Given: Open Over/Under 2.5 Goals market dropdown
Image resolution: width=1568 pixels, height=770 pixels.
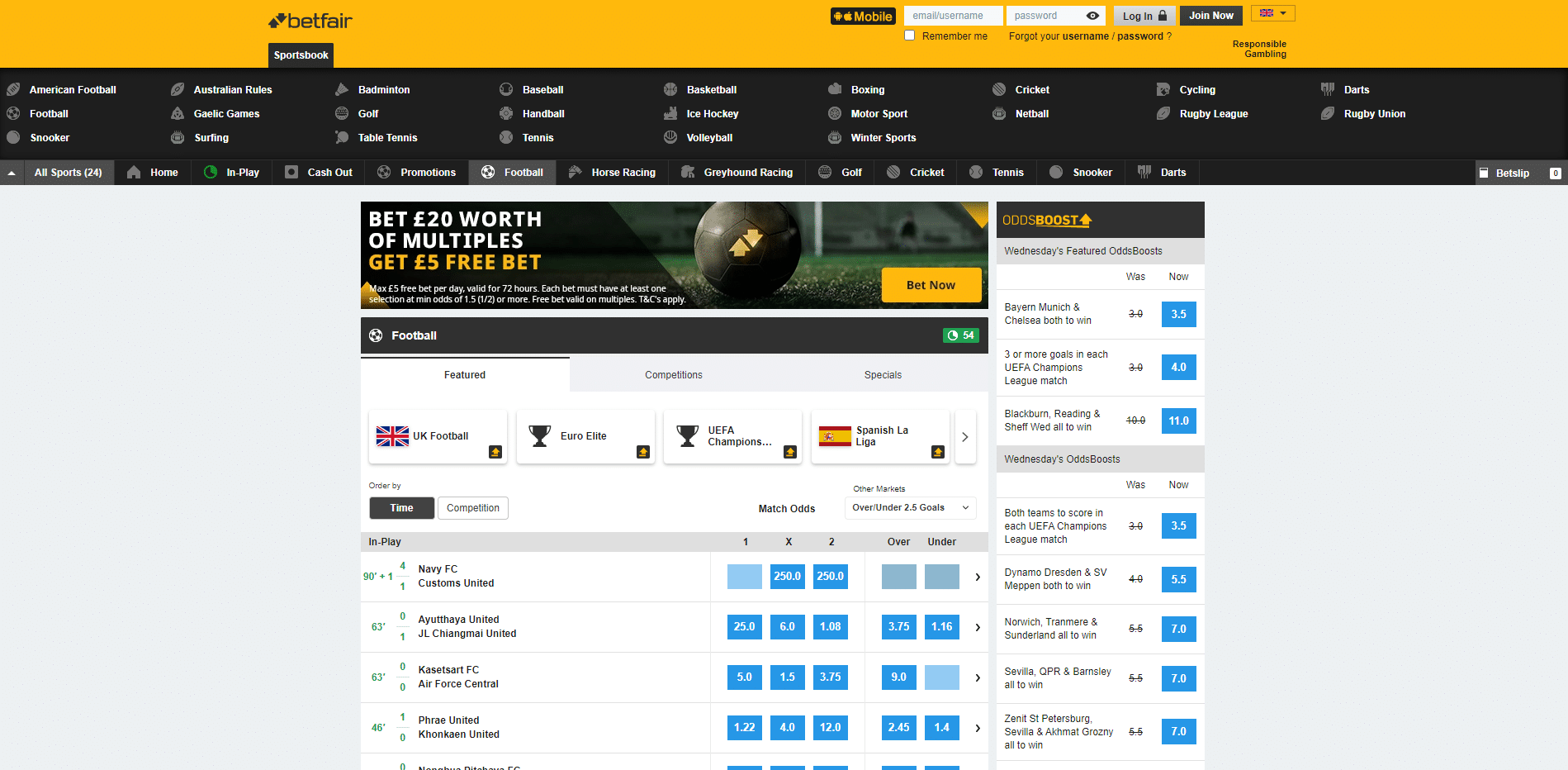Looking at the screenshot, I should click(910, 508).
